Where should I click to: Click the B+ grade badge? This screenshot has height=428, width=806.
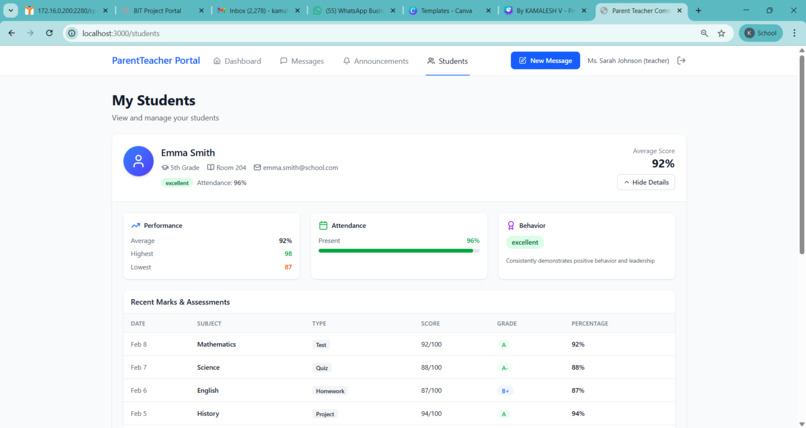pos(505,391)
